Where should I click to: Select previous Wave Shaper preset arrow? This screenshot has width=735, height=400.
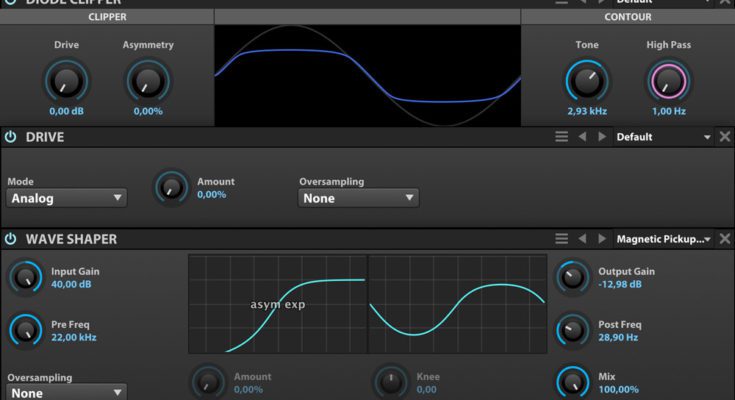pos(583,239)
